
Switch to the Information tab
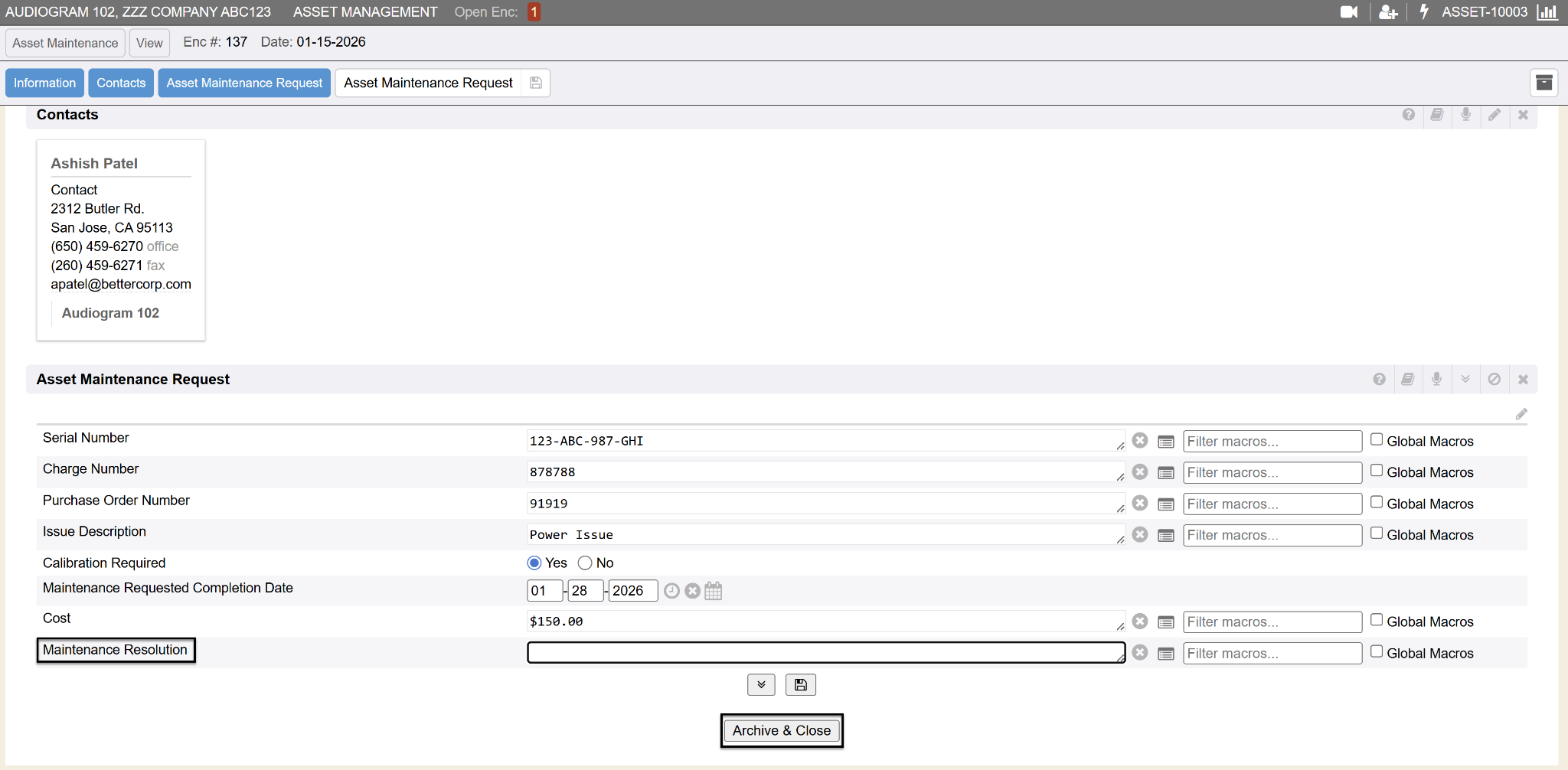click(44, 83)
